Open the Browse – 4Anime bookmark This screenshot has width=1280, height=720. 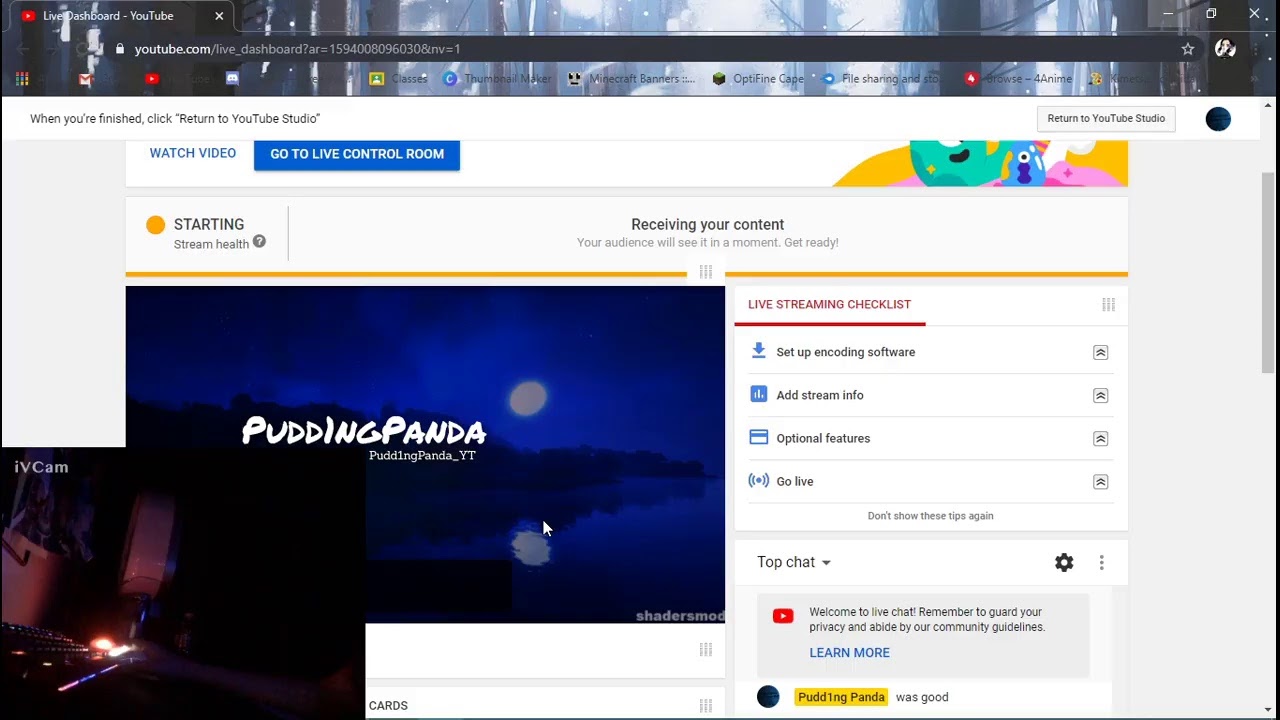click(x=1018, y=78)
